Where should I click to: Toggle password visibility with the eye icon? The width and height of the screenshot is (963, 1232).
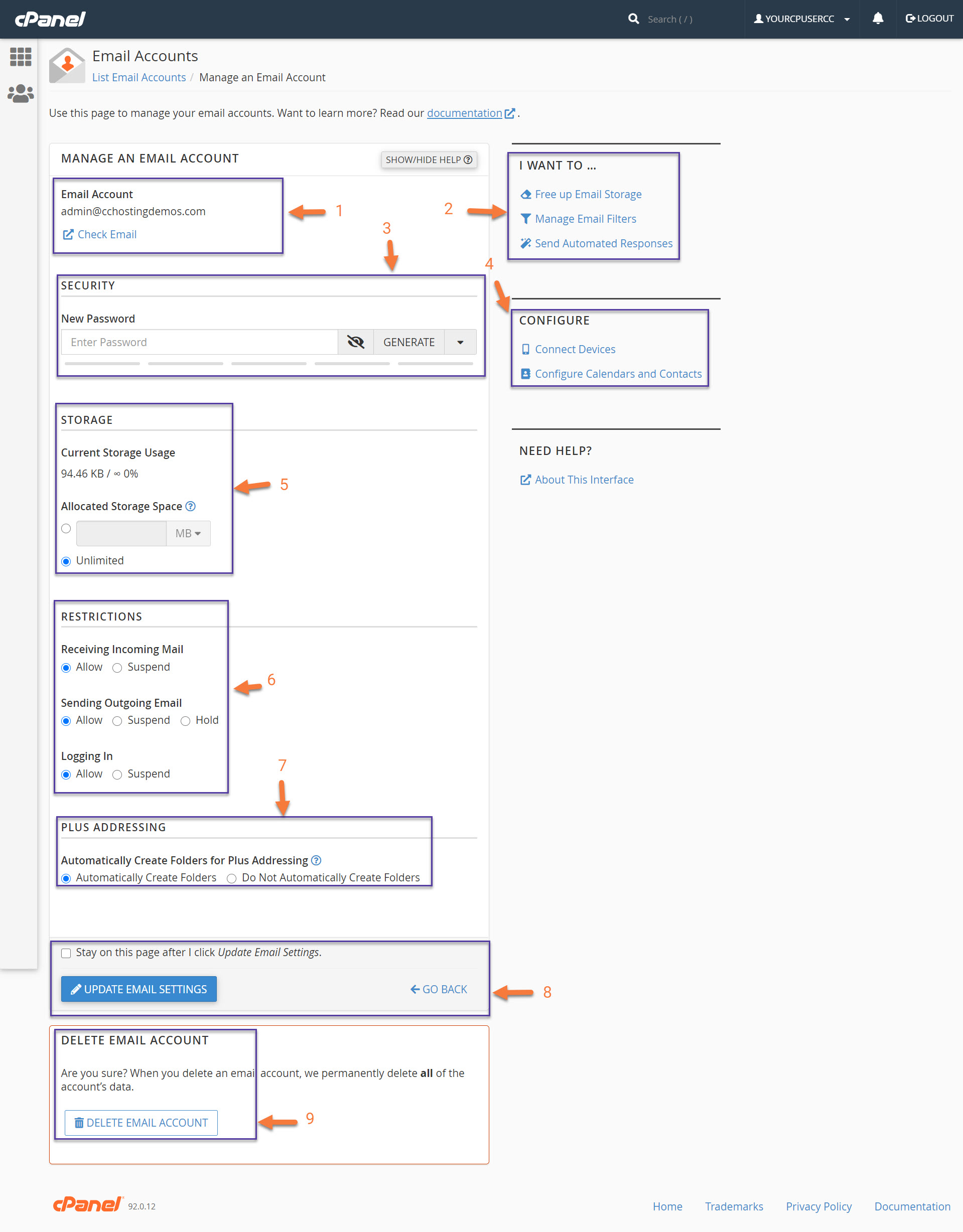point(356,342)
